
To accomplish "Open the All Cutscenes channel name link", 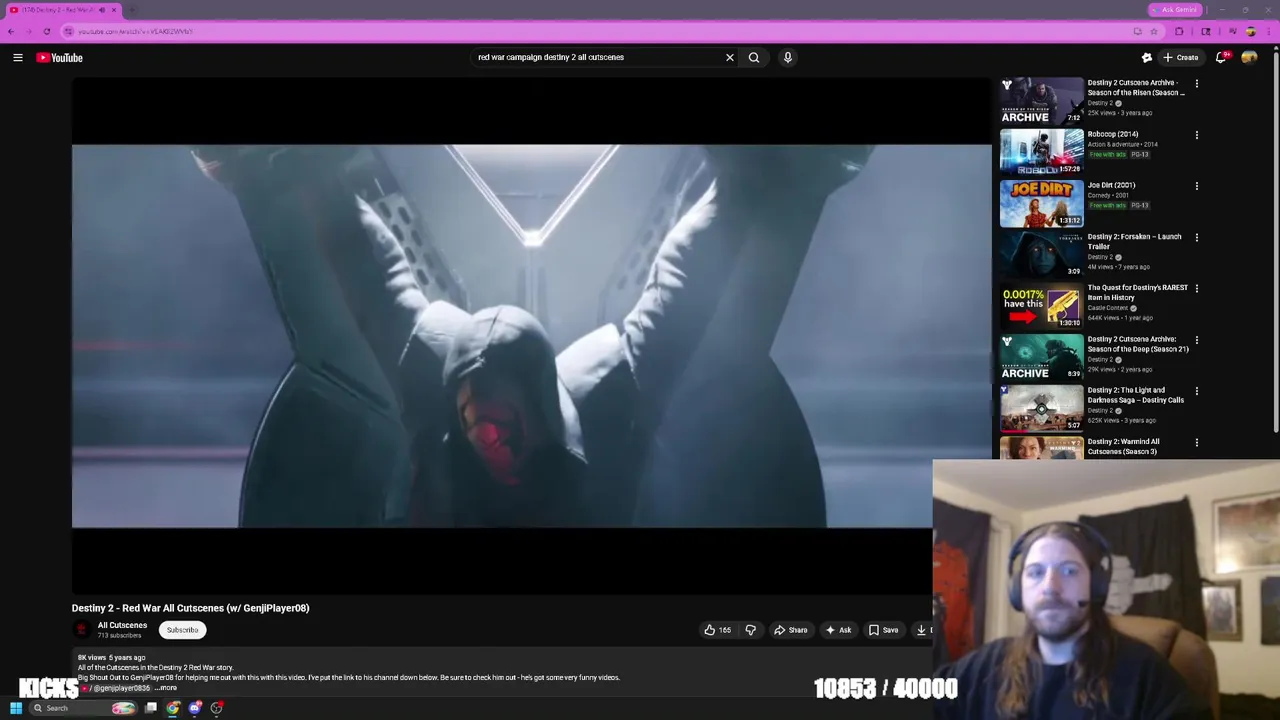I will (122, 625).
